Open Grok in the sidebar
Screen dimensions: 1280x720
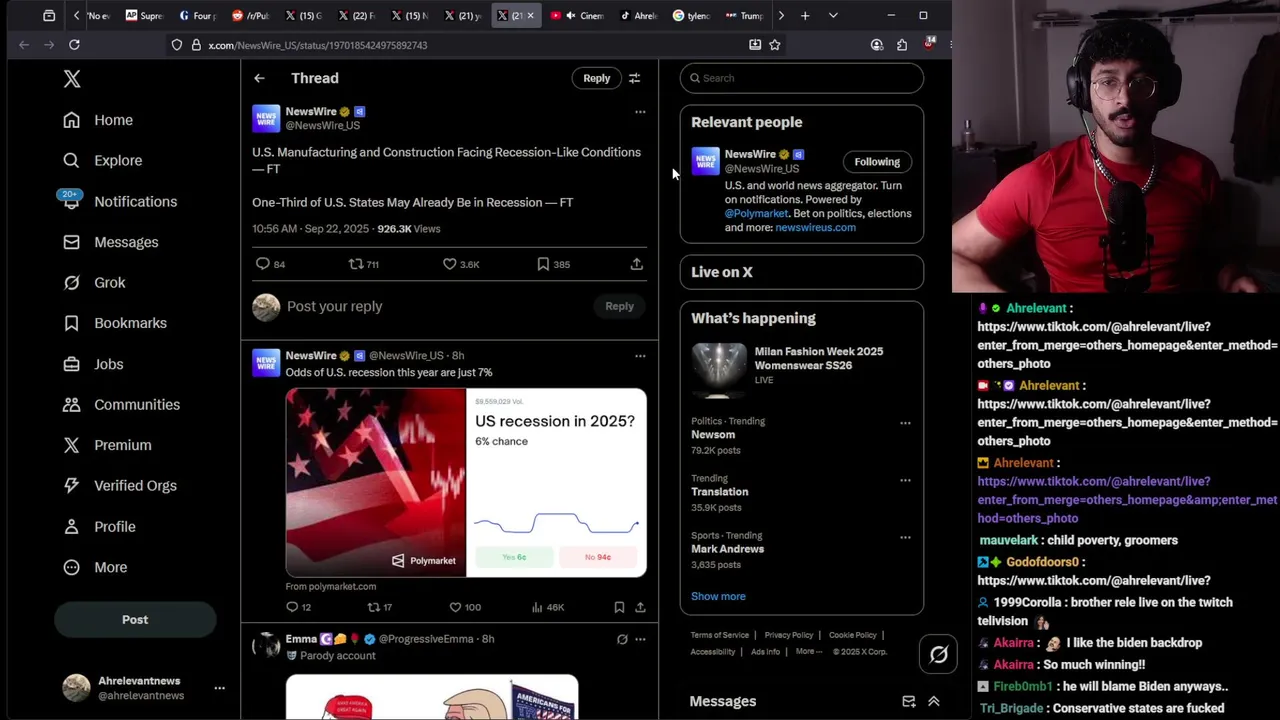94,283
